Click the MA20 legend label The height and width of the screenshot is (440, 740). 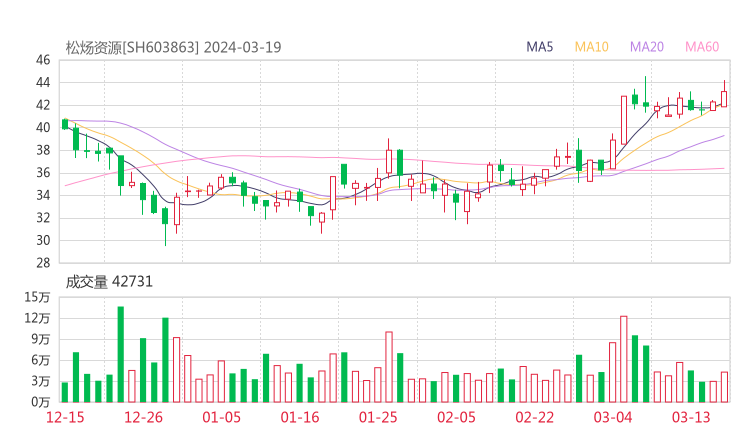point(647,47)
